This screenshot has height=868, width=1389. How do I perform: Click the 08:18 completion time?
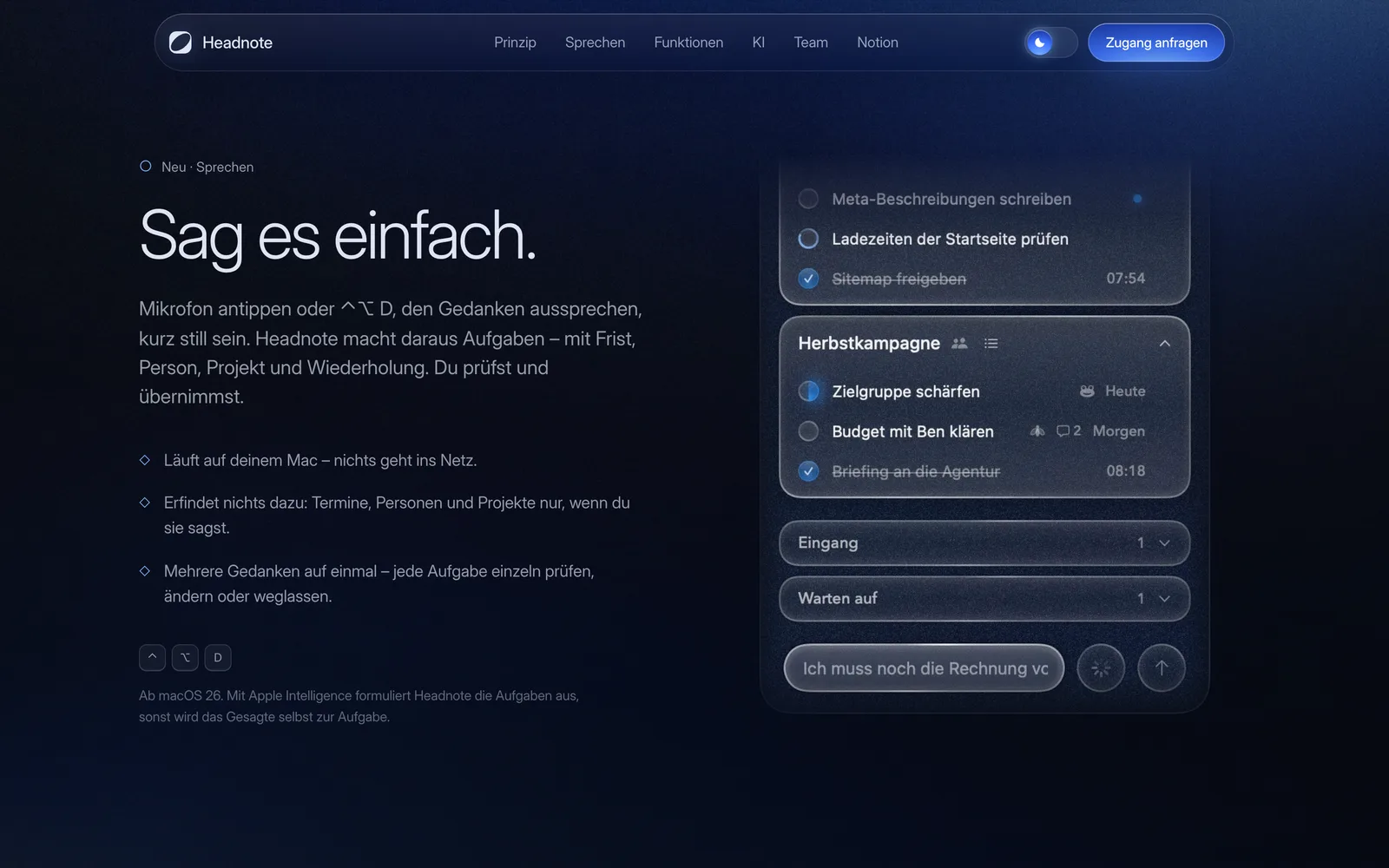tap(1125, 471)
